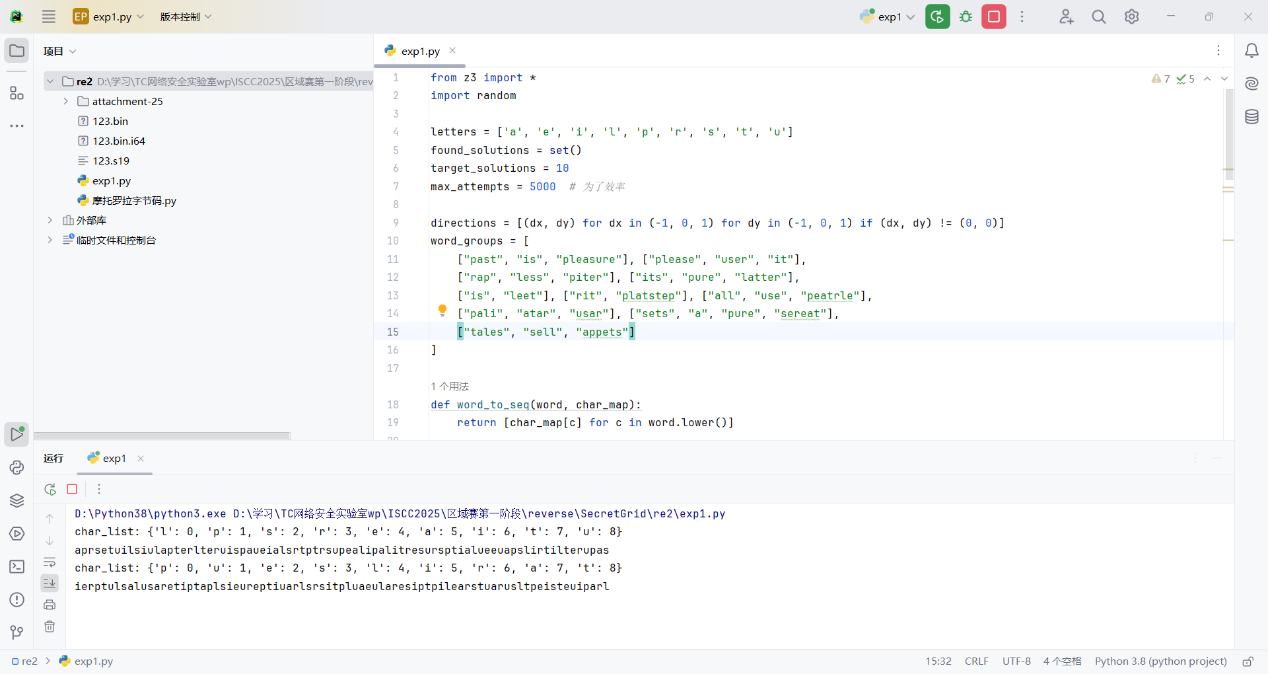This screenshot has width=1268, height=674.
Task: Change UTF-8 file encoding
Action: (1016, 661)
